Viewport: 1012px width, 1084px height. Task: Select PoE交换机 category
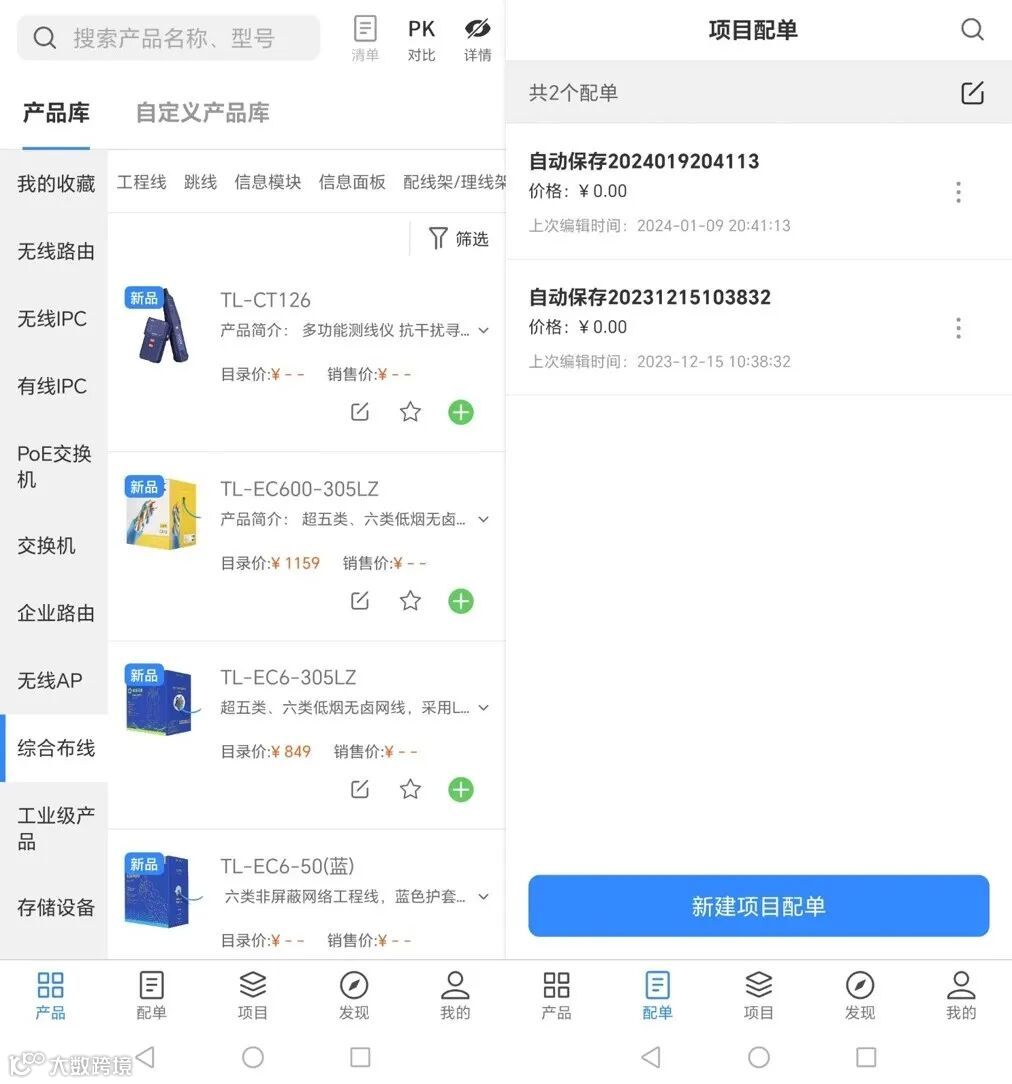click(54, 466)
